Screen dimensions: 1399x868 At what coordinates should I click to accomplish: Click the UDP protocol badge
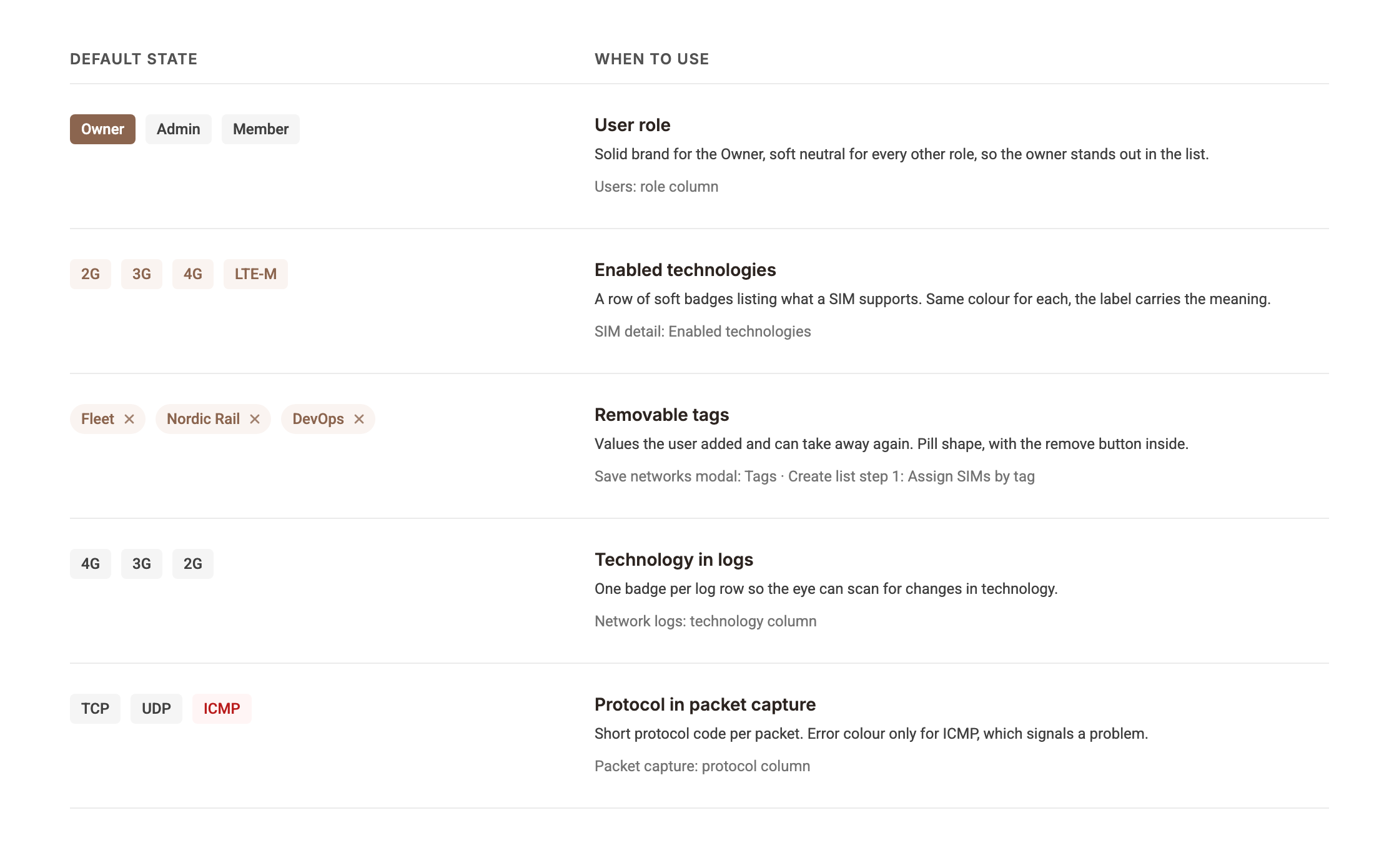point(156,709)
